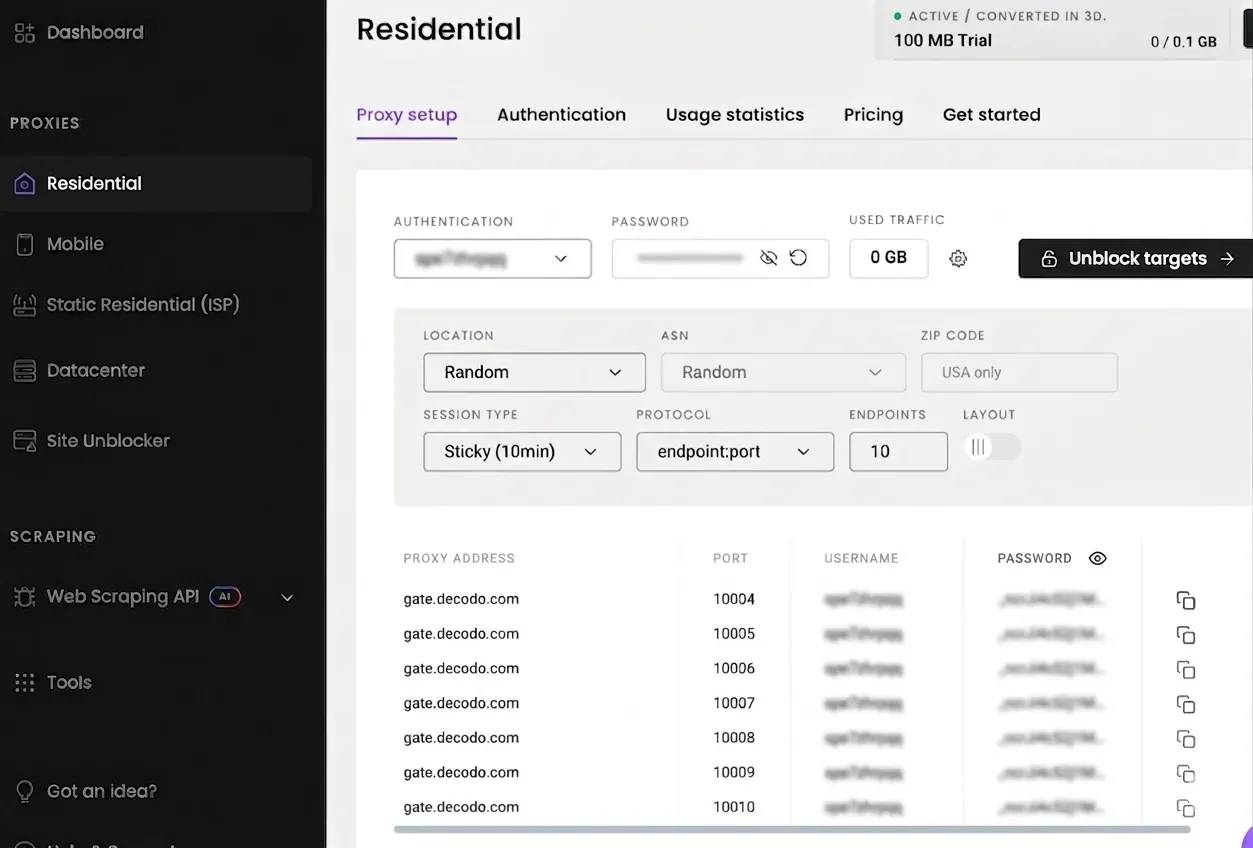Copy the port 10010 proxy row
Viewport: 1253px width, 848px height.
[1186, 808]
